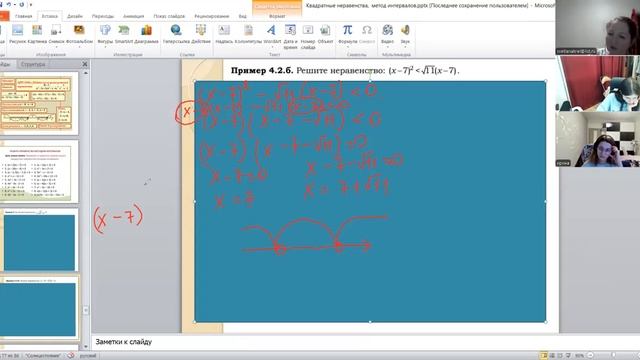The width and height of the screenshot is (640, 360).
Task: Open the Формат contextual tab
Action: click(277, 16)
